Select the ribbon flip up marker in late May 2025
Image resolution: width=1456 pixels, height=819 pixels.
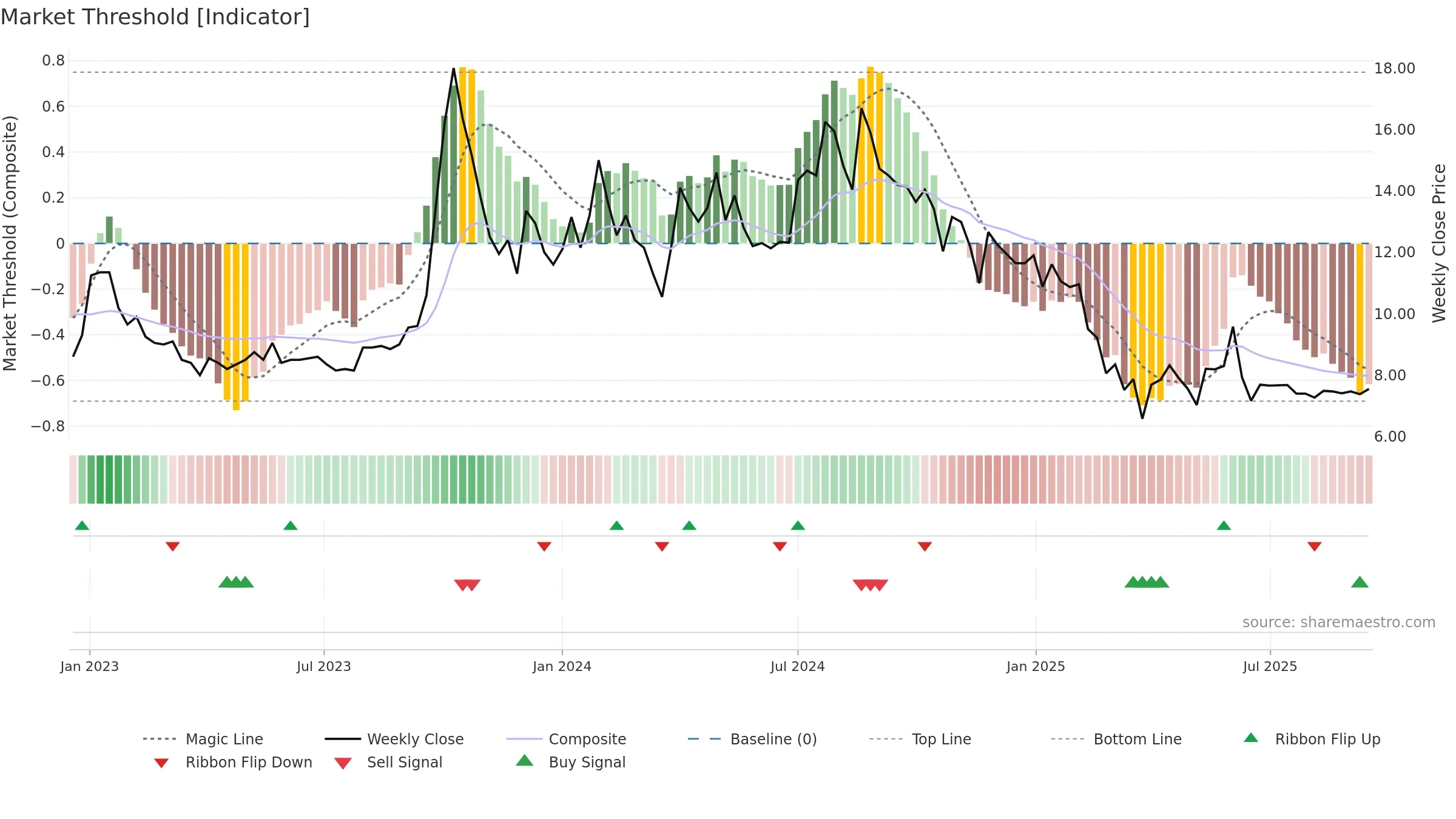click(x=1224, y=525)
